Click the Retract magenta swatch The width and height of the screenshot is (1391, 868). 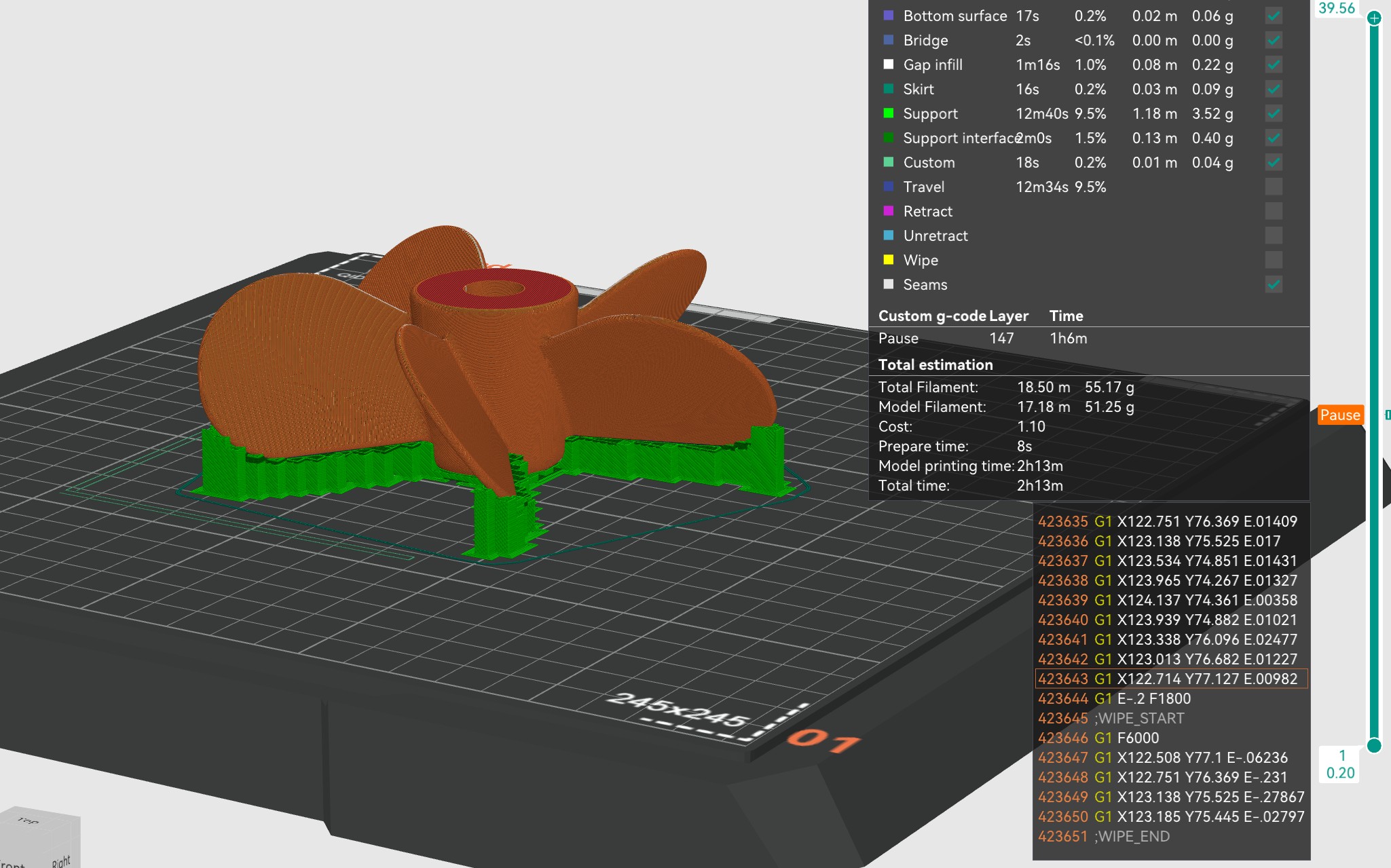[x=888, y=210]
